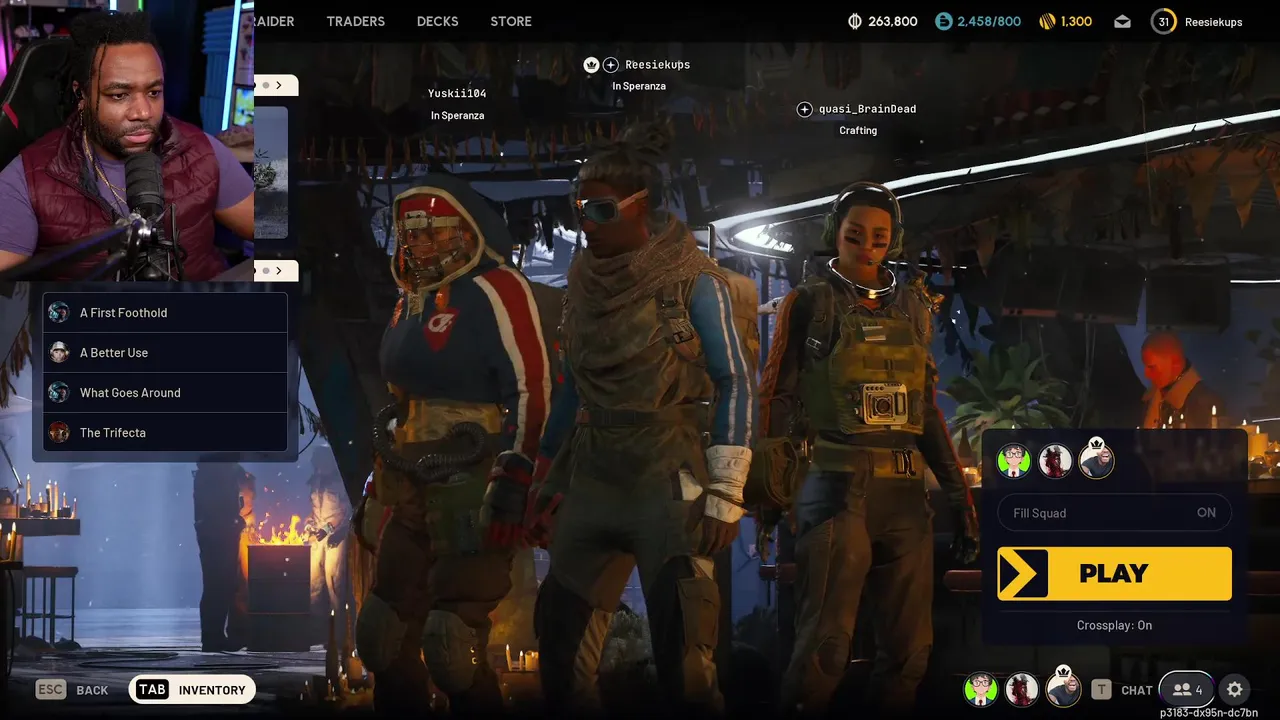The height and width of the screenshot is (720, 1280).
Task: Click the map thumbnail on left panel
Action: coord(271,173)
